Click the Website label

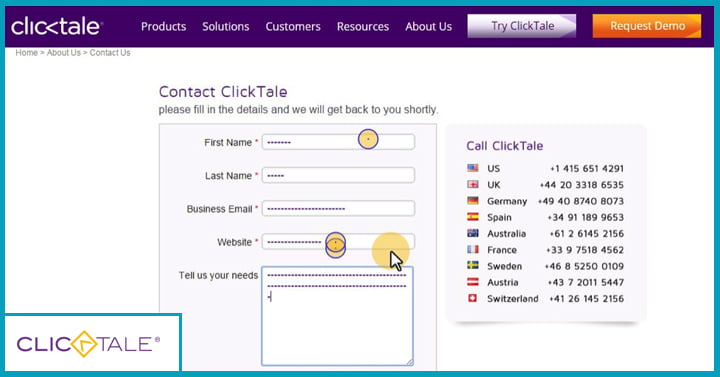pos(234,242)
